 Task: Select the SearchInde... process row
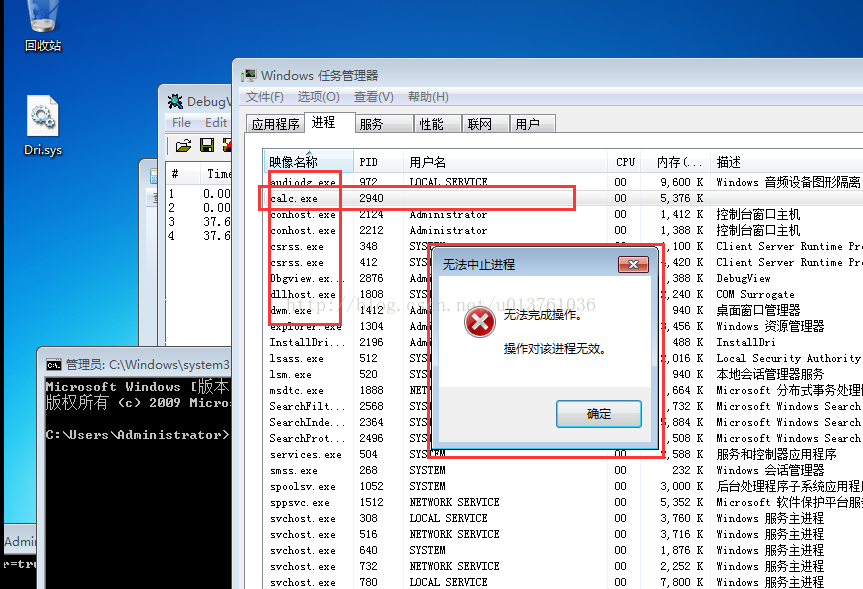click(x=562, y=422)
